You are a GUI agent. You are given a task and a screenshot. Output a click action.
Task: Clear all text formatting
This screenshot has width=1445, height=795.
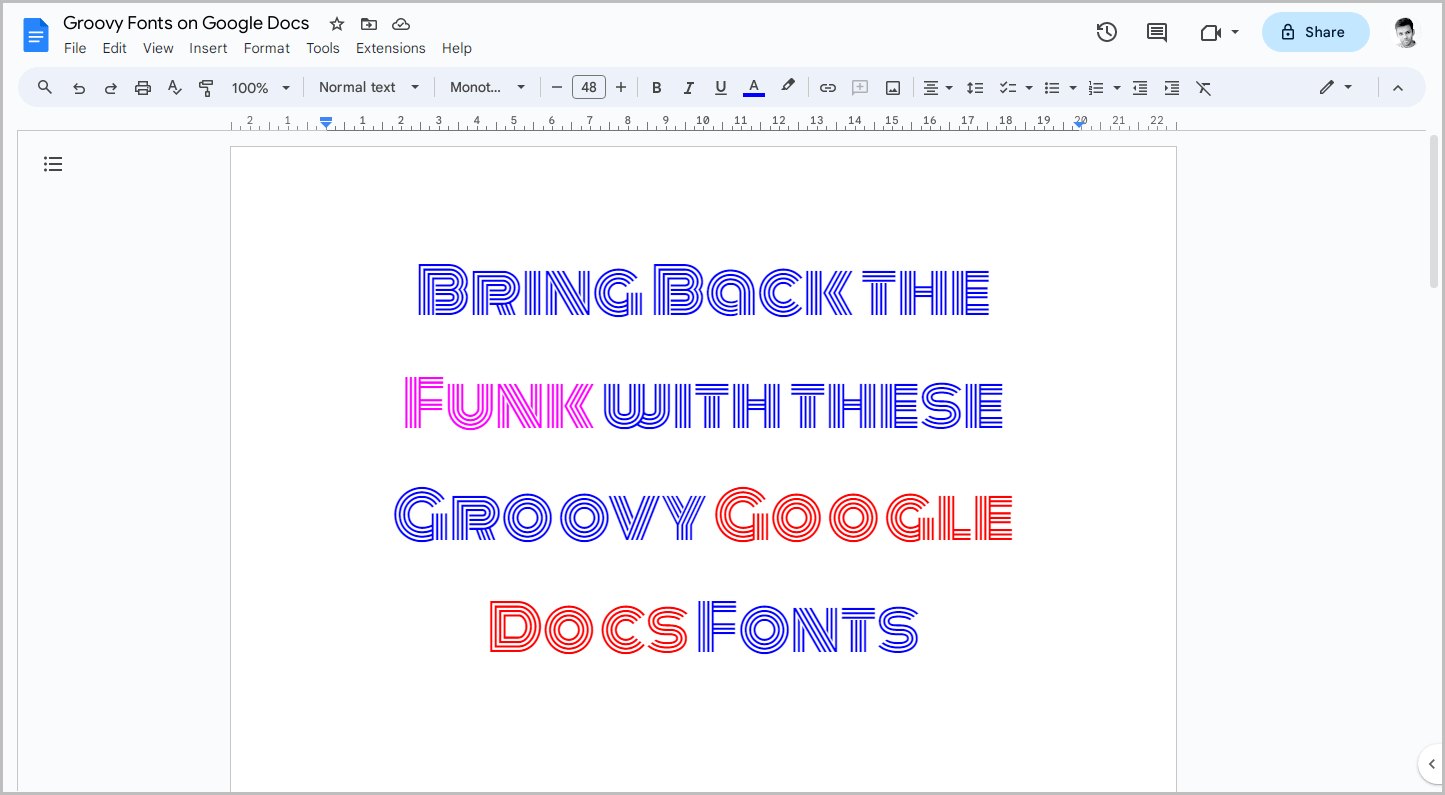pos(1203,88)
